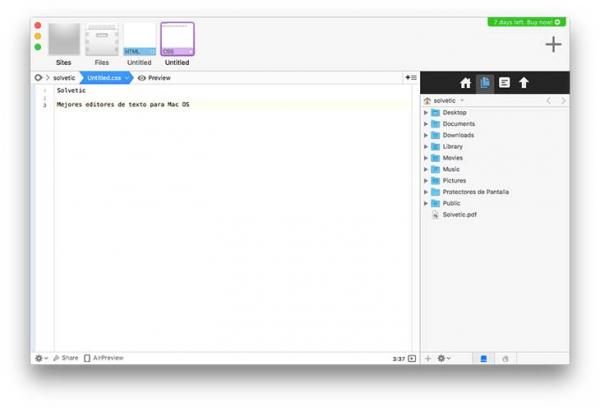This screenshot has width=600, height=408.
Task: Click the Share button in status bar
Action: coord(66,358)
